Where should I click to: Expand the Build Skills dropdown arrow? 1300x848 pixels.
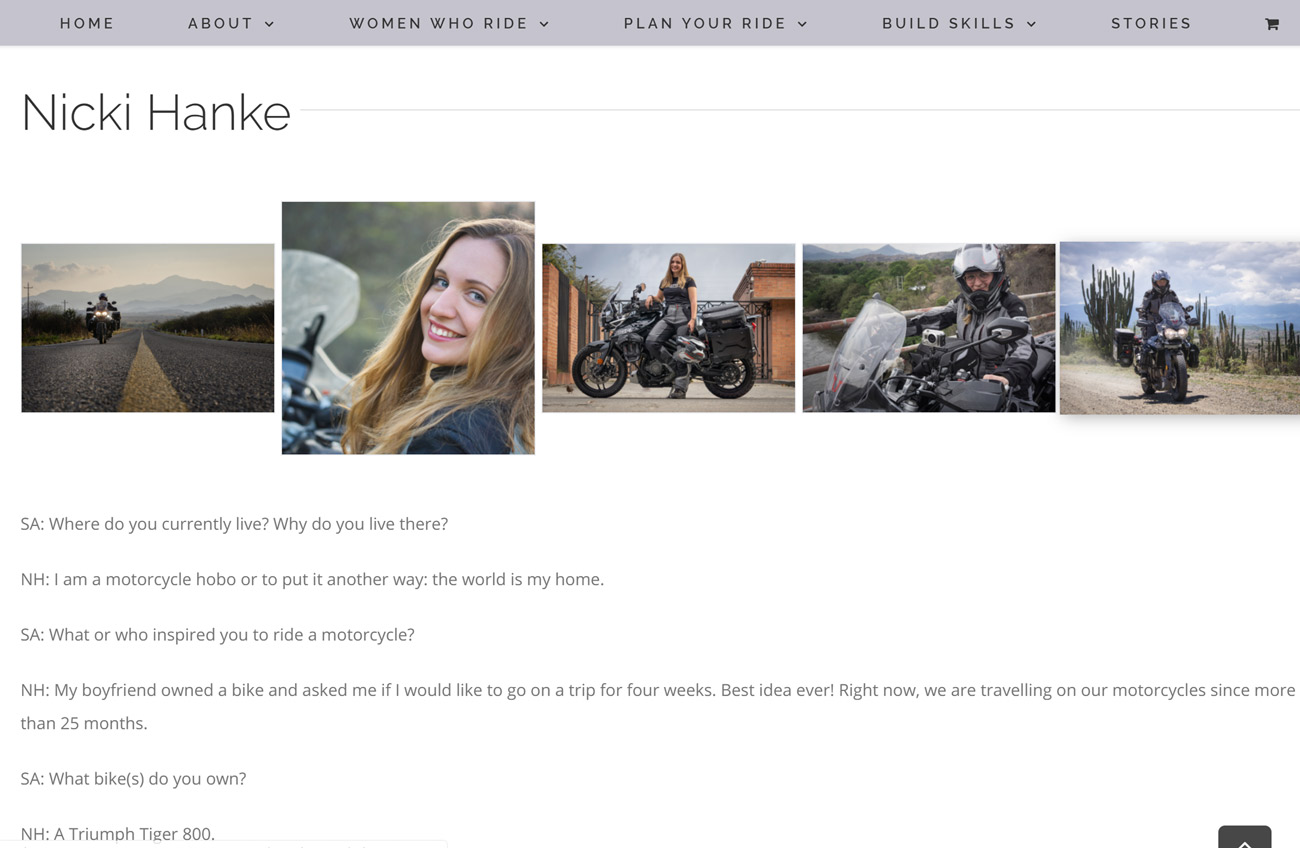point(1031,24)
